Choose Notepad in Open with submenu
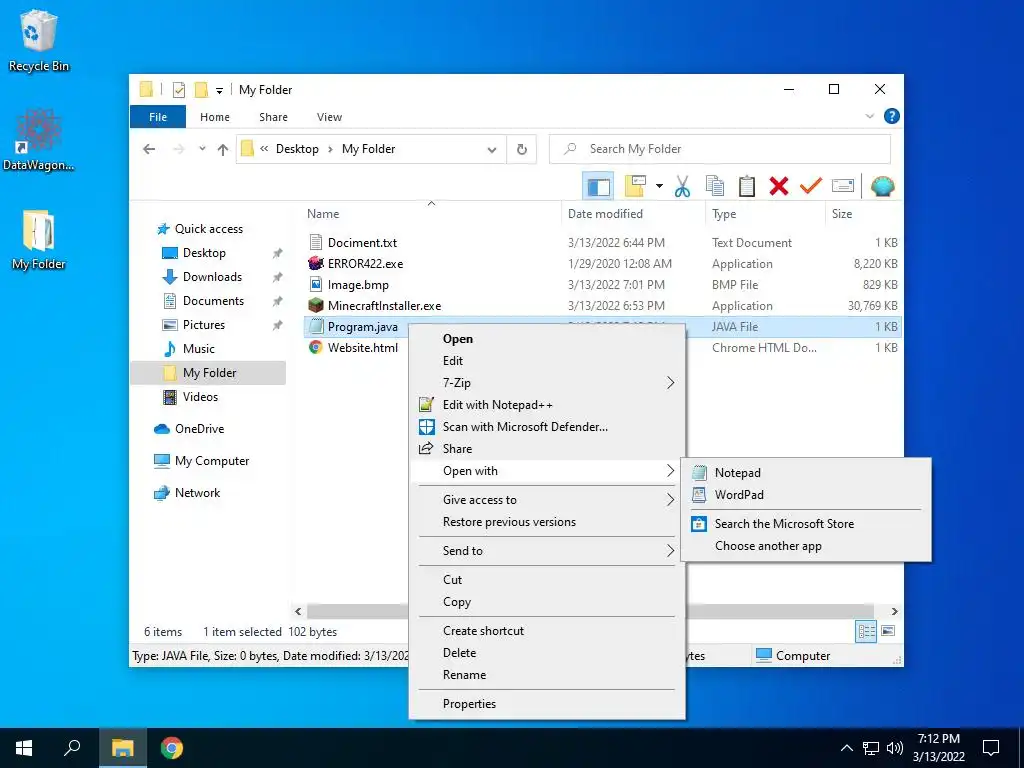This screenshot has width=1024, height=768. [806, 473]
